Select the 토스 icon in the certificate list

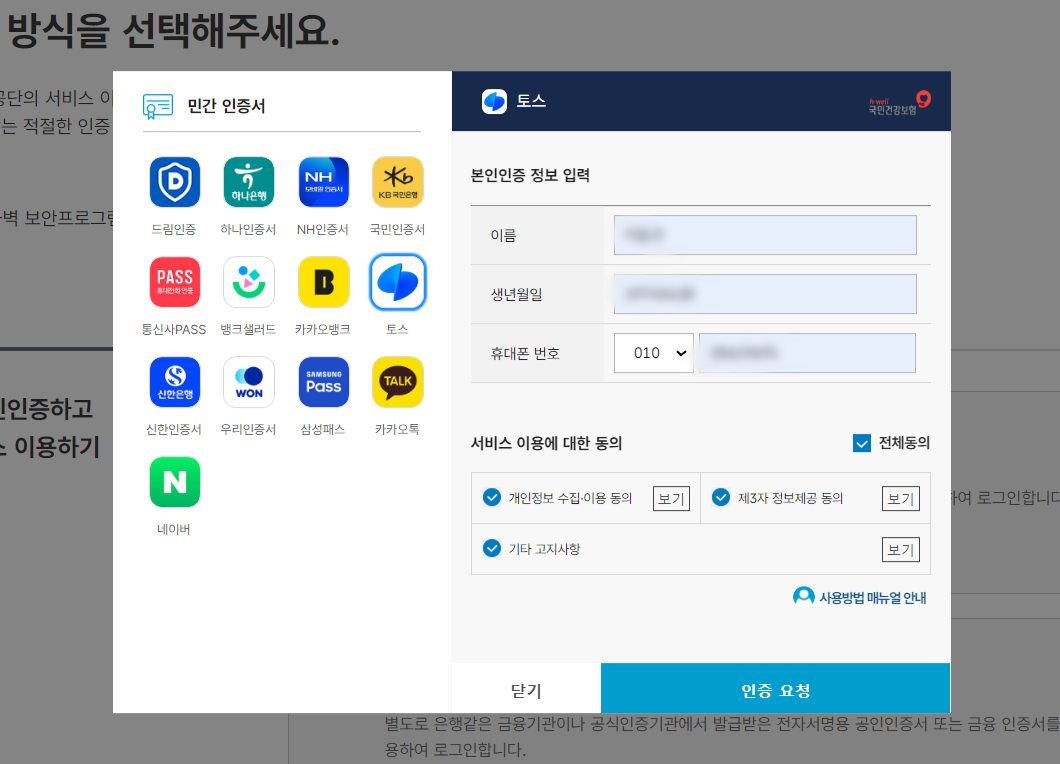coord(398,282)
